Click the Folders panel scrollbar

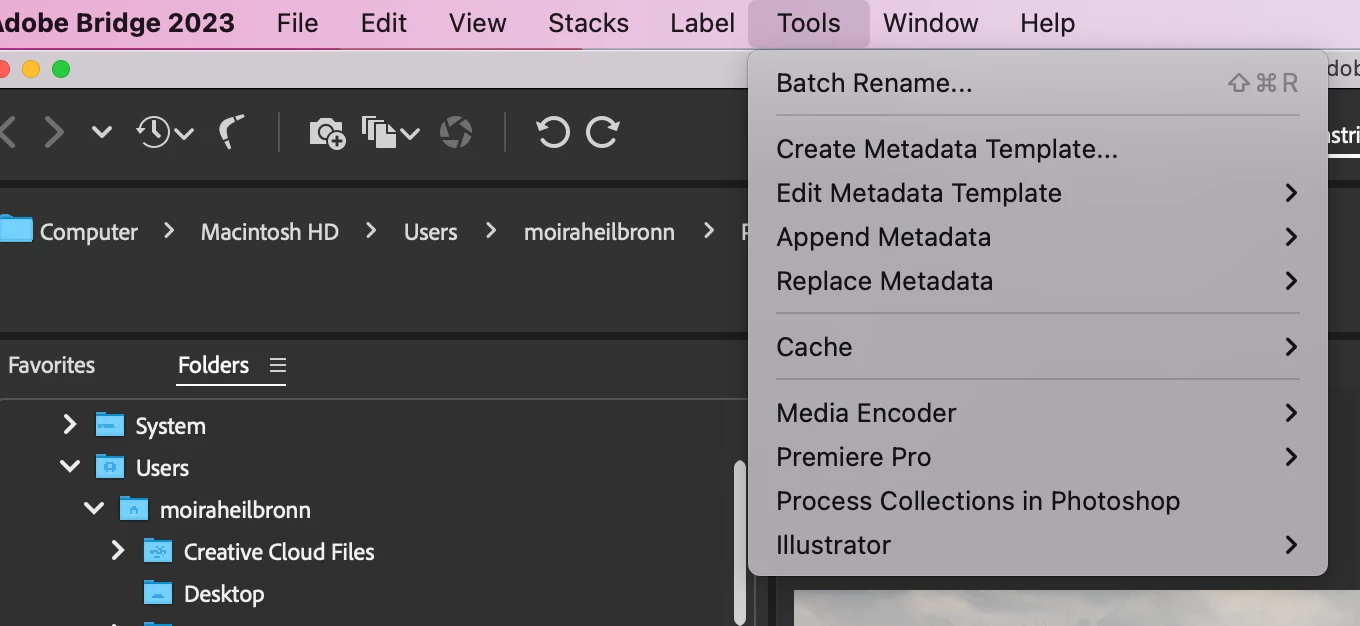point(739,542)
